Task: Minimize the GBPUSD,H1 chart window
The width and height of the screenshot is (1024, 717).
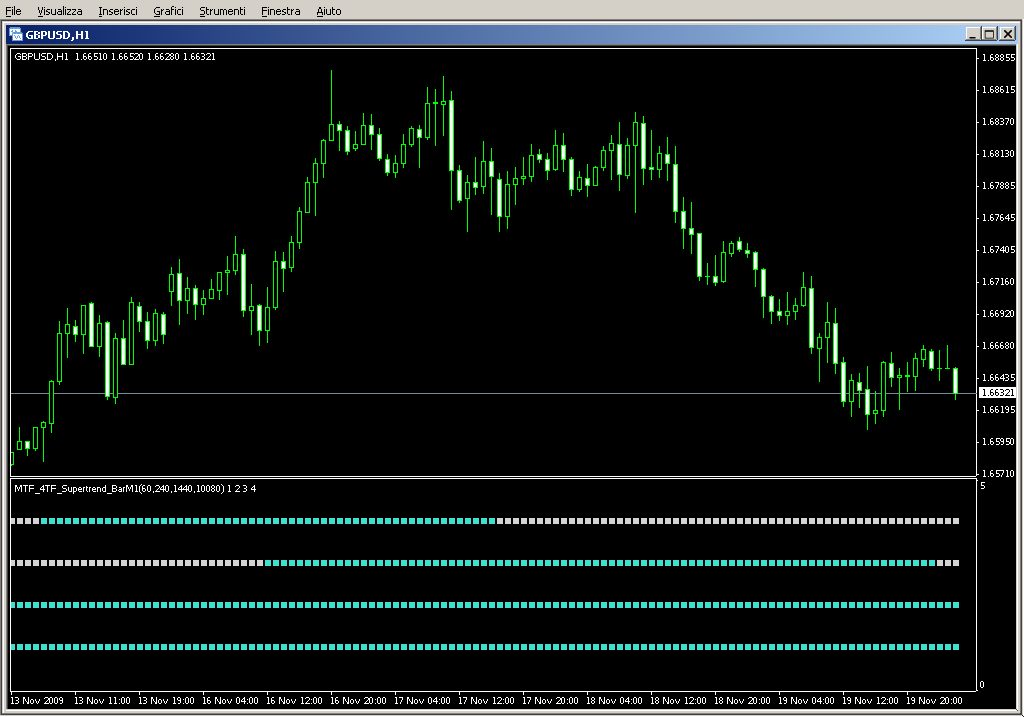Action: point(972,34)
